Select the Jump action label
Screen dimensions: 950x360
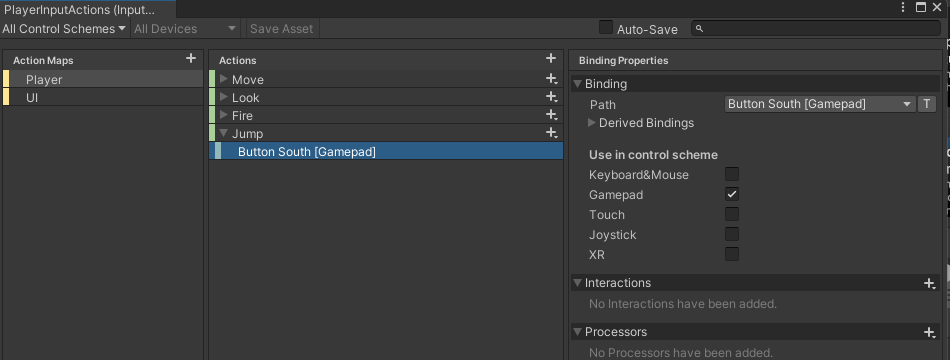[x=247, y=133]
